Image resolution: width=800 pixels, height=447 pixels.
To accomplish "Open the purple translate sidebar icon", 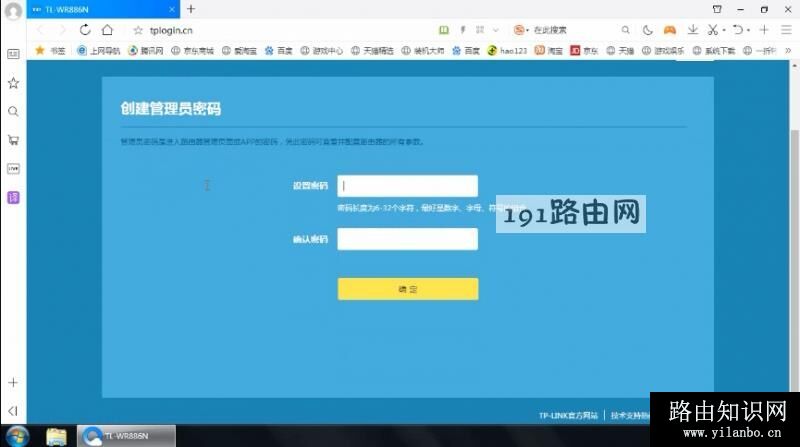I will 13,197.
